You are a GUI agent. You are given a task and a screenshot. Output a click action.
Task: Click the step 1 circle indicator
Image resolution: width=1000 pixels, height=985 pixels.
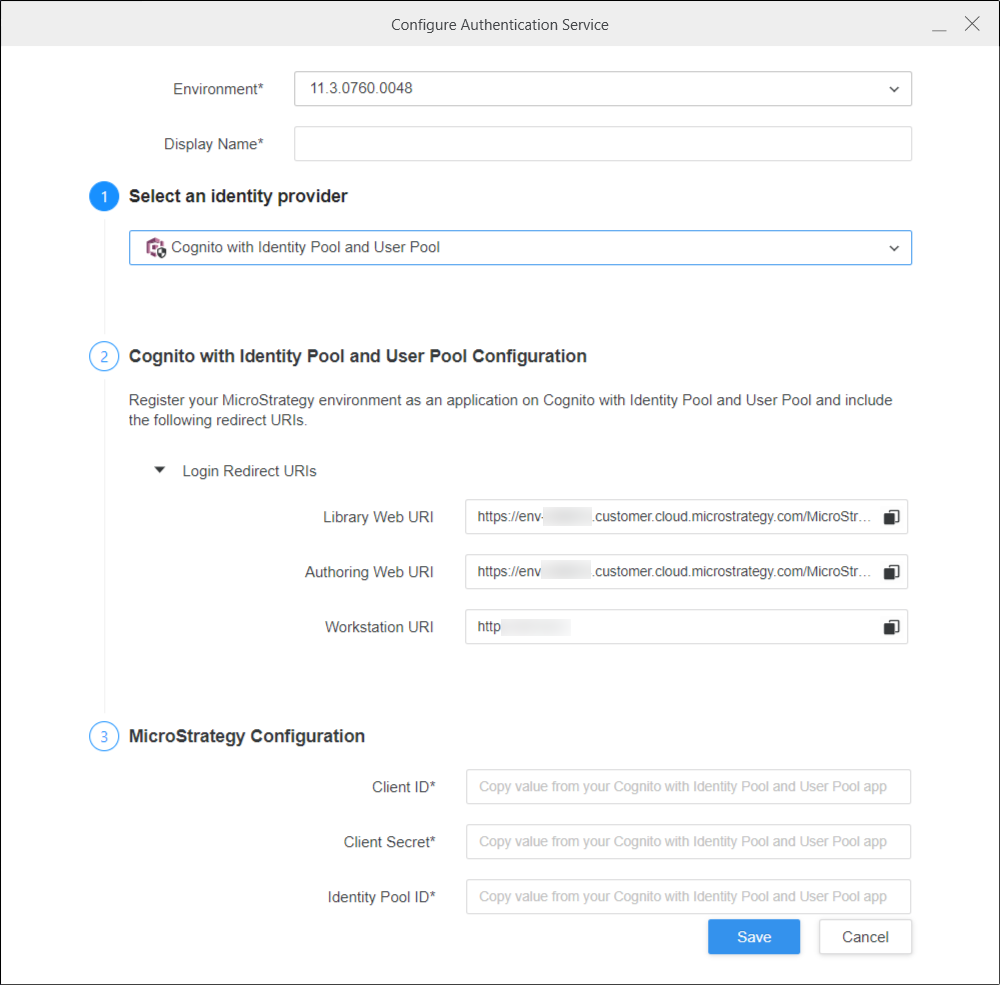[104, 197]
